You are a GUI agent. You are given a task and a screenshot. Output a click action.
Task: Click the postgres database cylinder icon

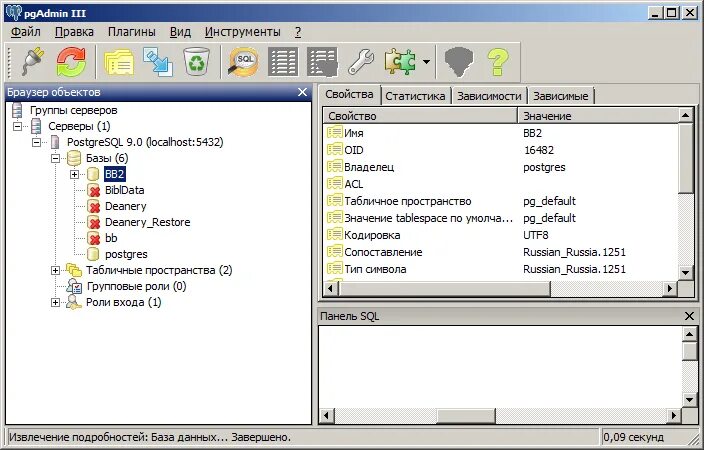[x=93, y=254]
